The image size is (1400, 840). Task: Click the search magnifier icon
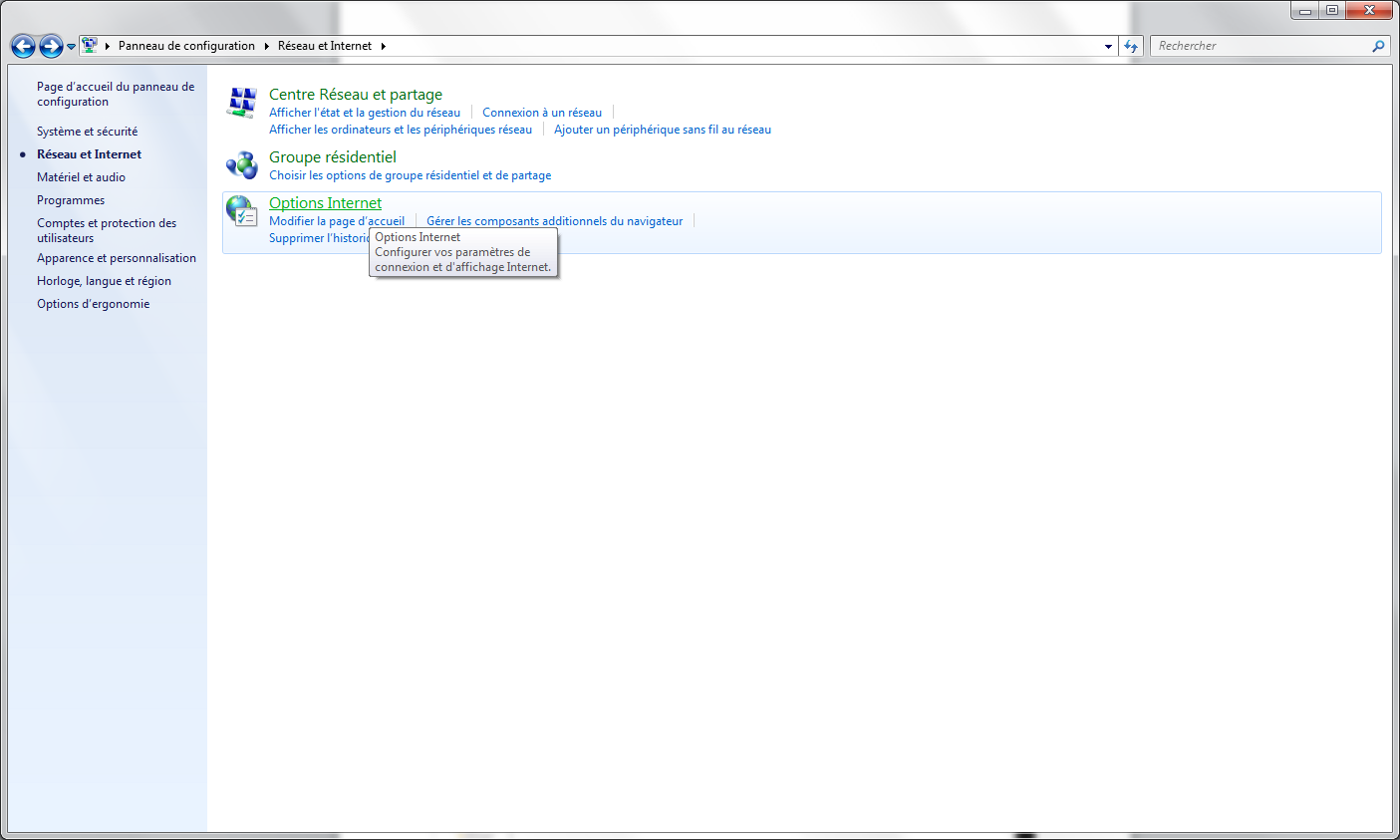point(1378,46)
